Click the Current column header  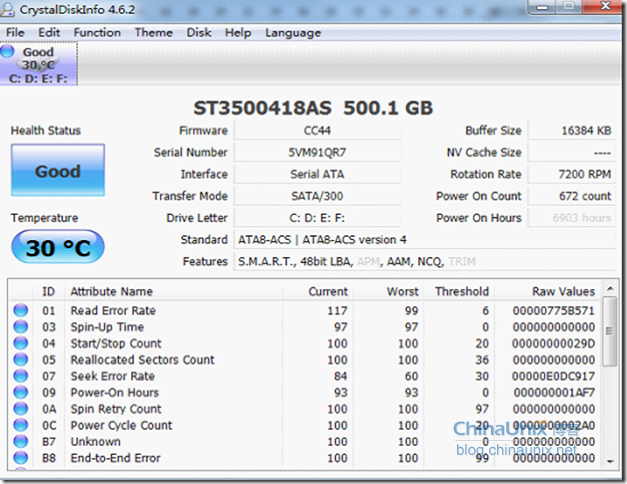coord(318,291)
